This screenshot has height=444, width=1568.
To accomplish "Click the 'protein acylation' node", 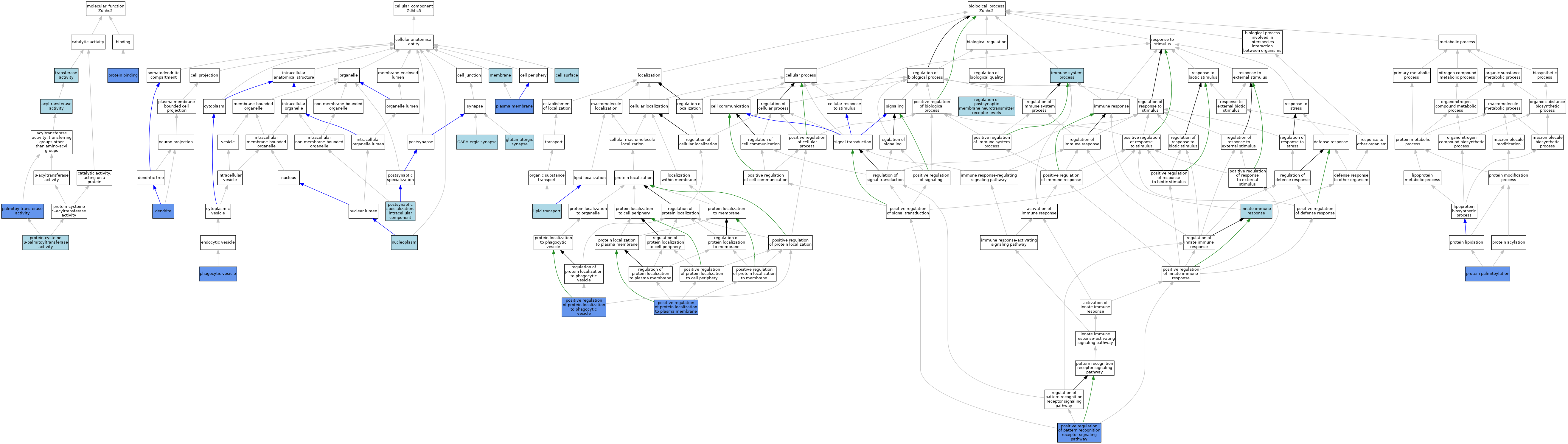I will 1508,243.
